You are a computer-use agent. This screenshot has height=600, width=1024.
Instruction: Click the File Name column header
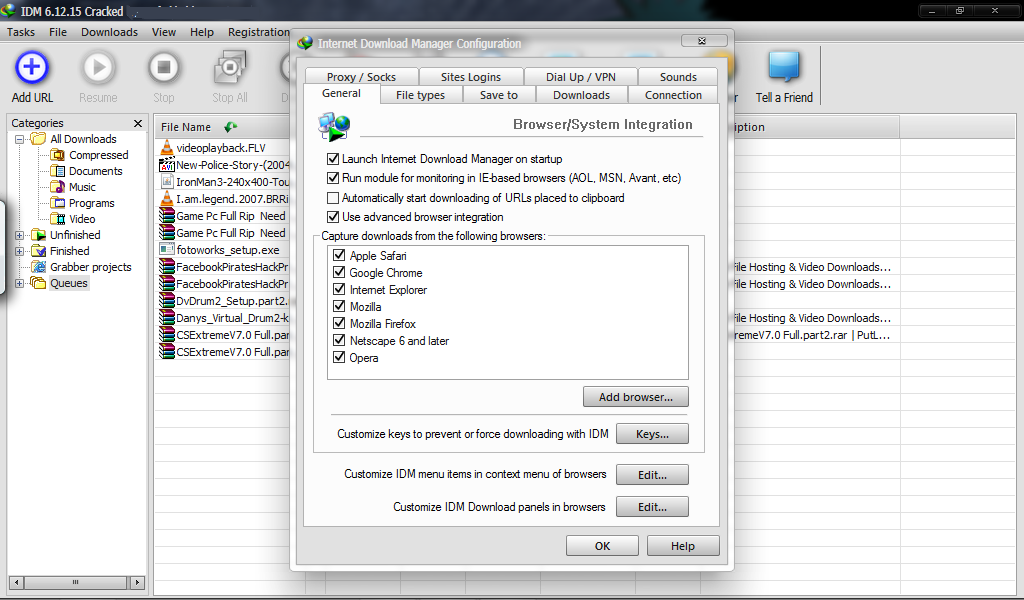tap(222, 127)
